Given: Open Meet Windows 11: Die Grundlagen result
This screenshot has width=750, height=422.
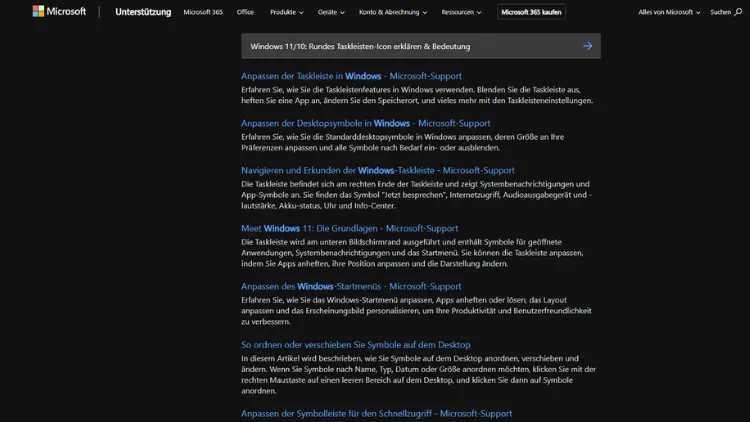Looking at the screenshot, I should click(349, 229).
